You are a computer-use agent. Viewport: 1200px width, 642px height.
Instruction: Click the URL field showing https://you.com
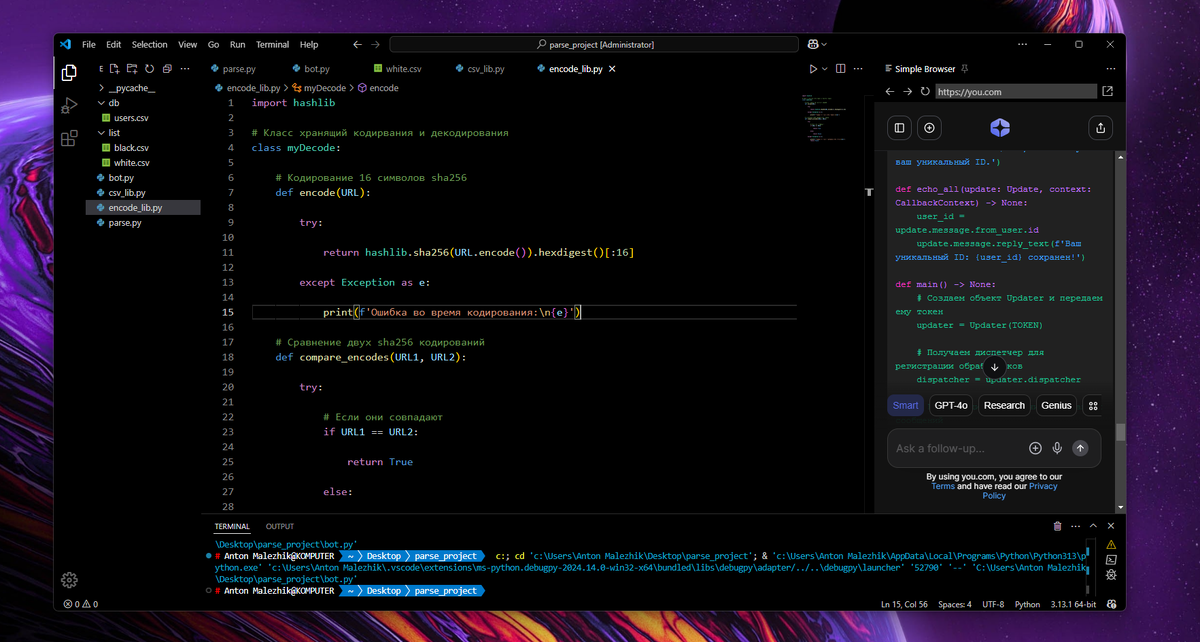[x=1015, y=91]
